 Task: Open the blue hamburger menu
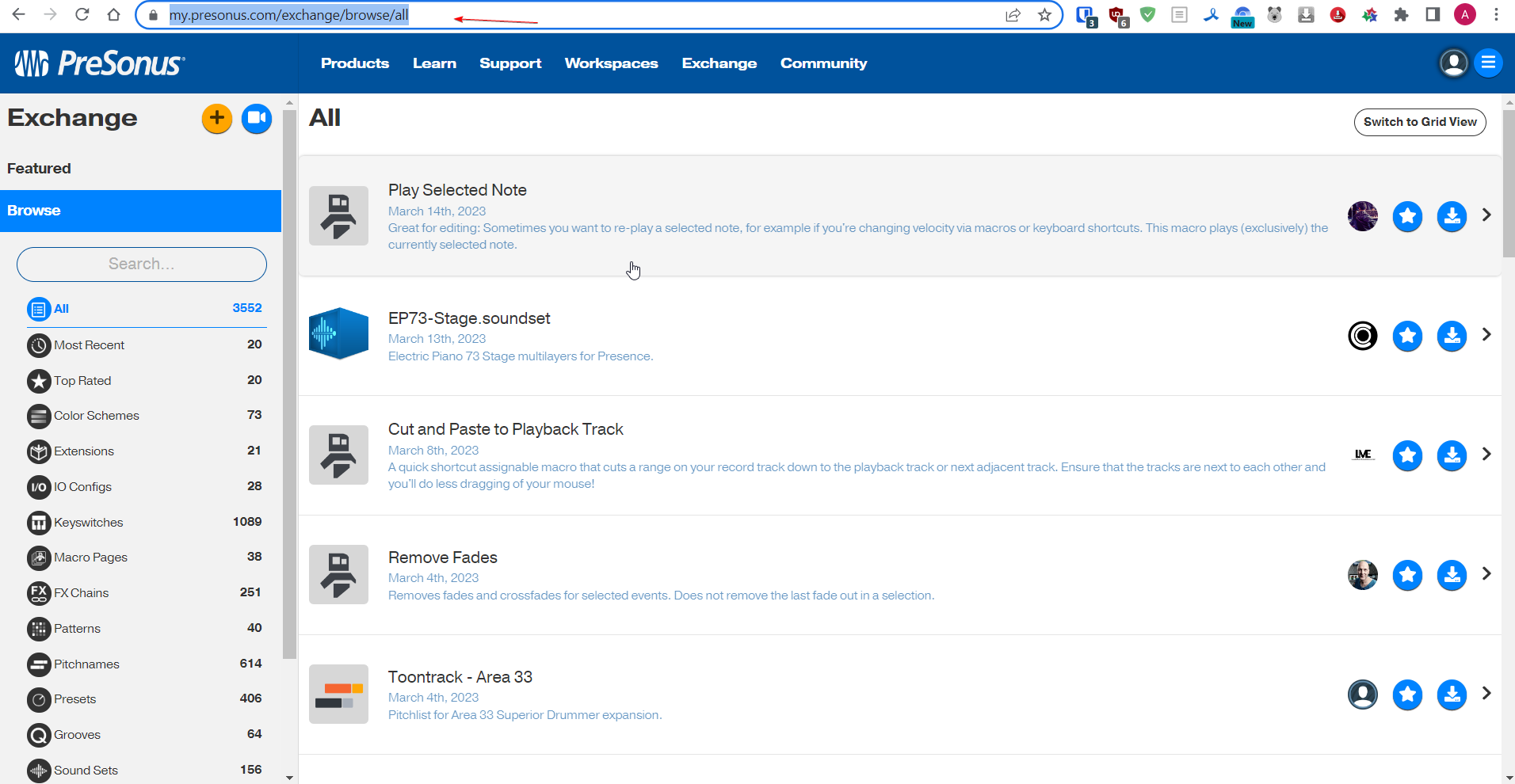[1488, 63]
